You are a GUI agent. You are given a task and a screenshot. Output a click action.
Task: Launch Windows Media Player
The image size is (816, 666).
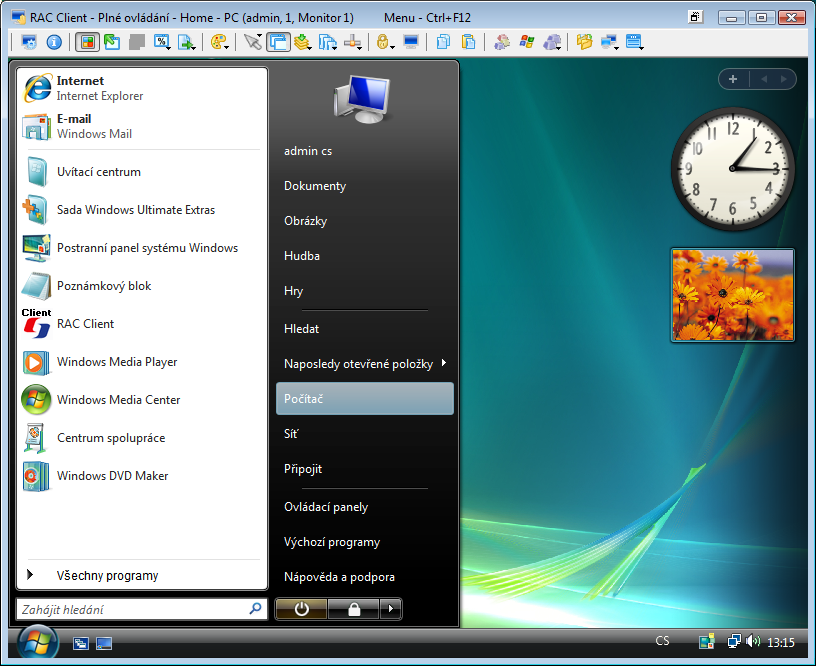[x=142, y=362]
